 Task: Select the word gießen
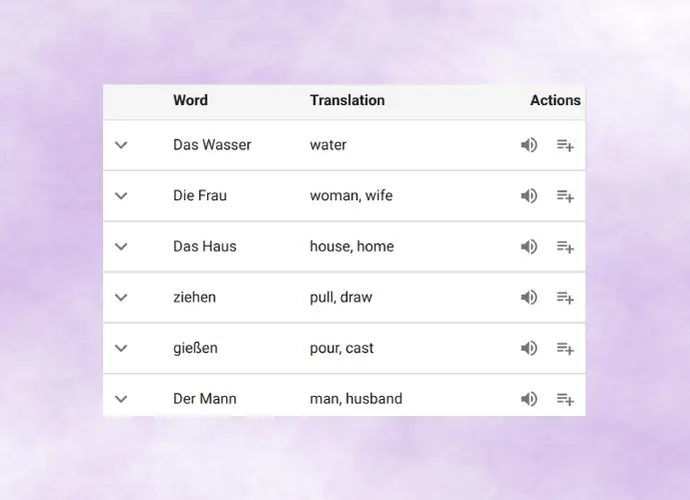tap(195, 348)
